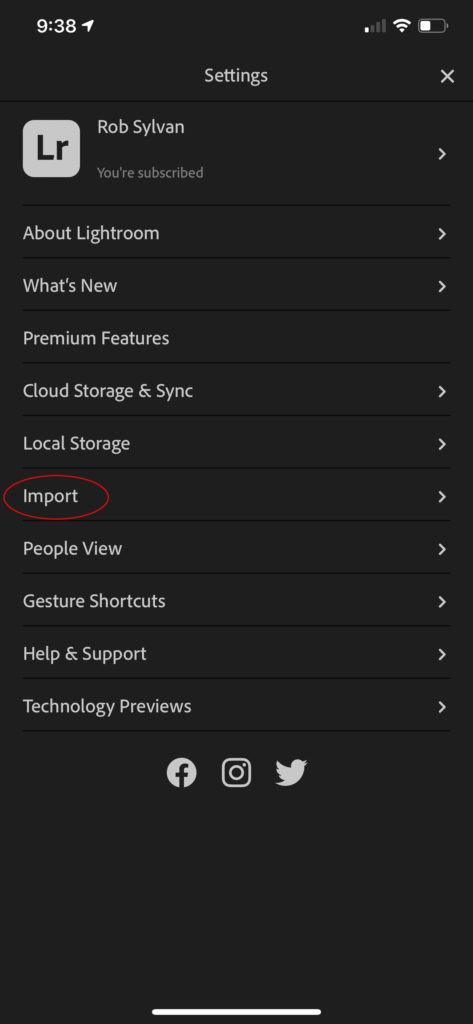
Task: Expand chevron on Cloud Storage & Sync row
Action: pyautogui.click(x=442, y=391)
